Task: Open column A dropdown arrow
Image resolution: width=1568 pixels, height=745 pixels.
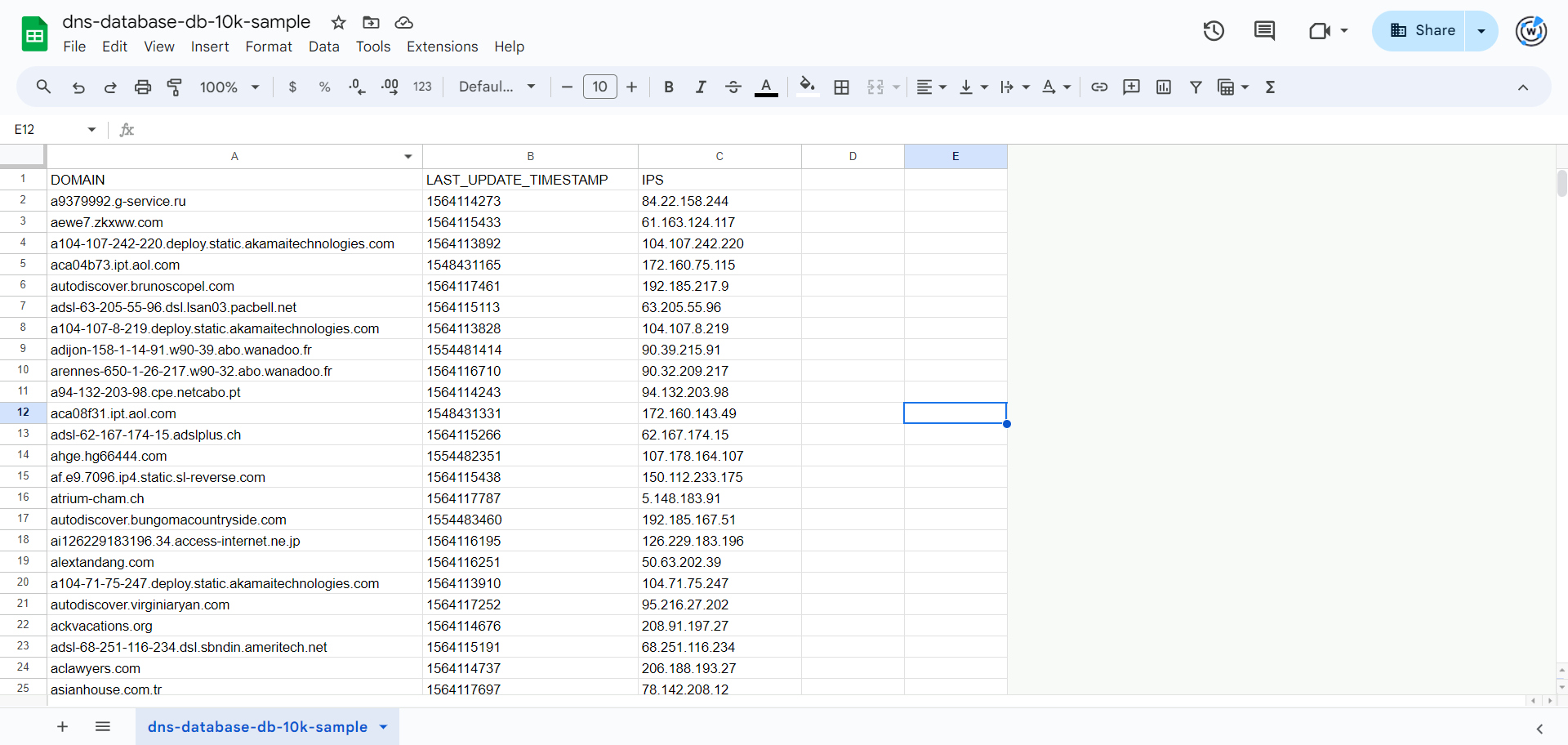Action: [408, 156]
